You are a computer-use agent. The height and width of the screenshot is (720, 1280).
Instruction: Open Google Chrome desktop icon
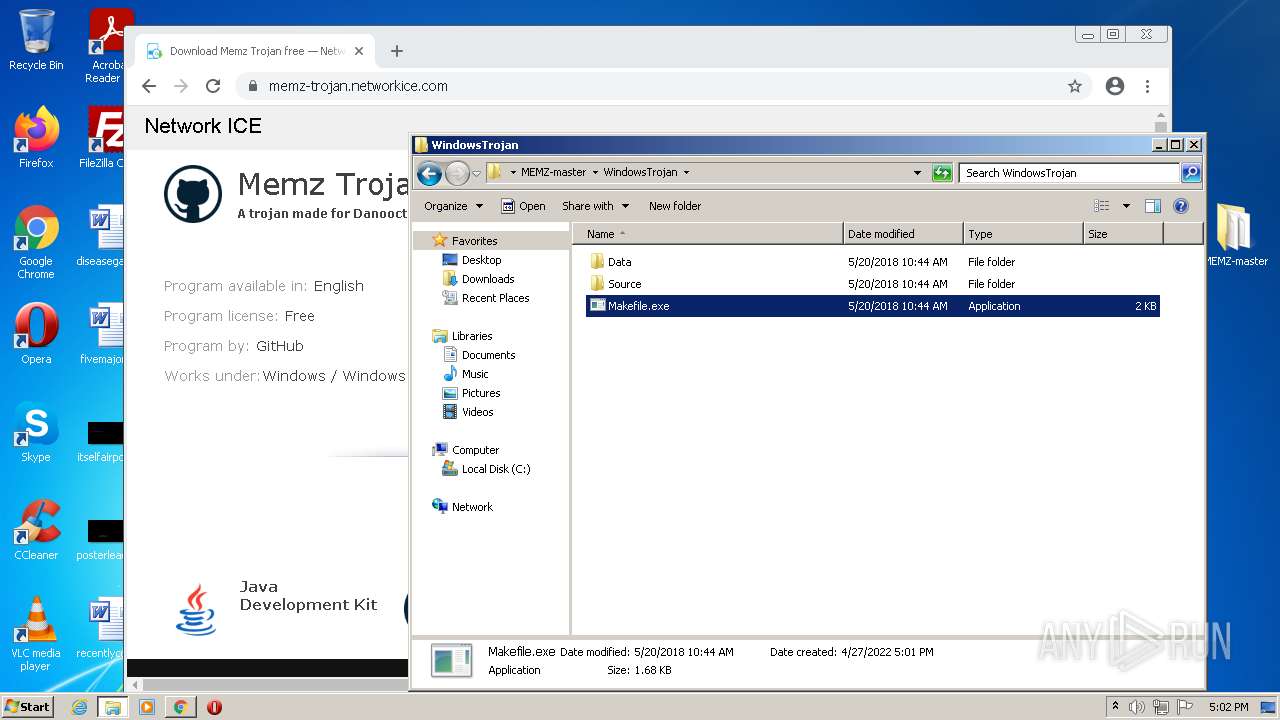tap(36, 242)
